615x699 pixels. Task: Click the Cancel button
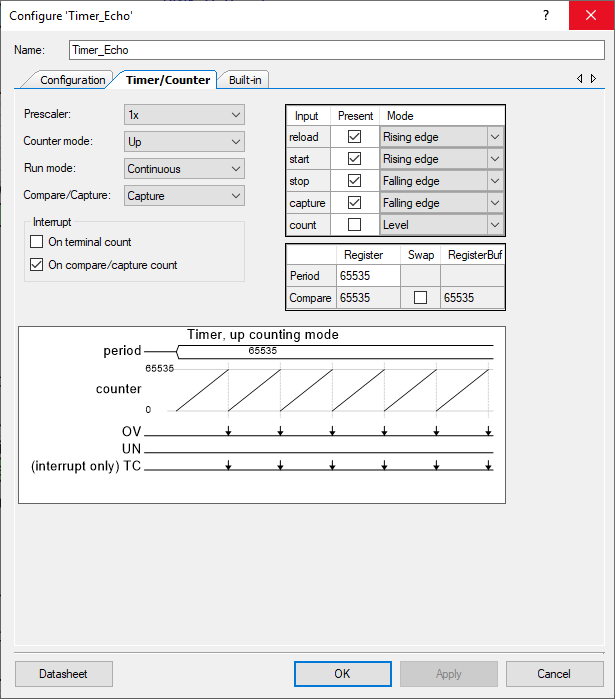[x=554, y=674]
